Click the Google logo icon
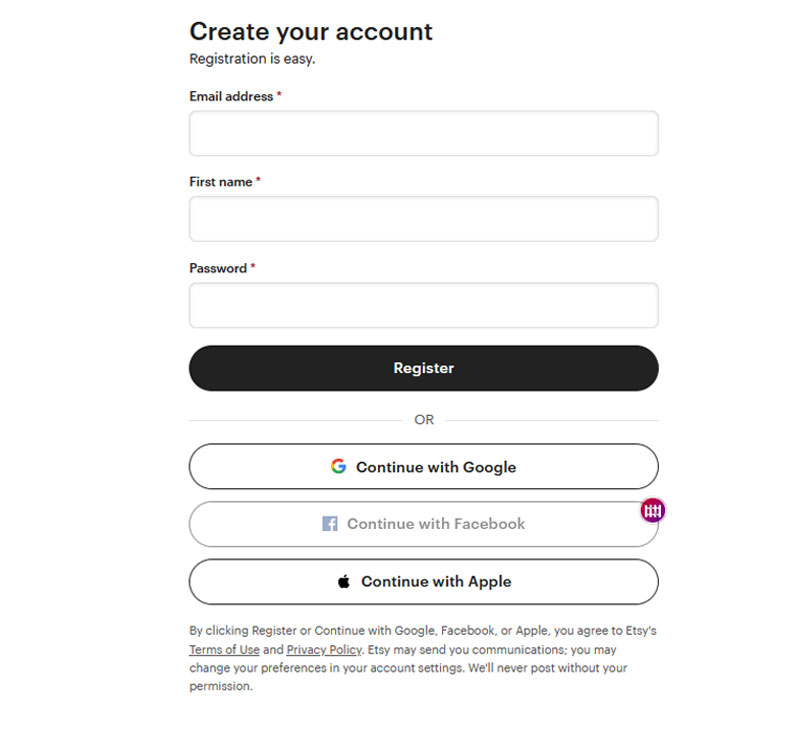The width and height of the screenshot is (800, 729). (338, 466)
